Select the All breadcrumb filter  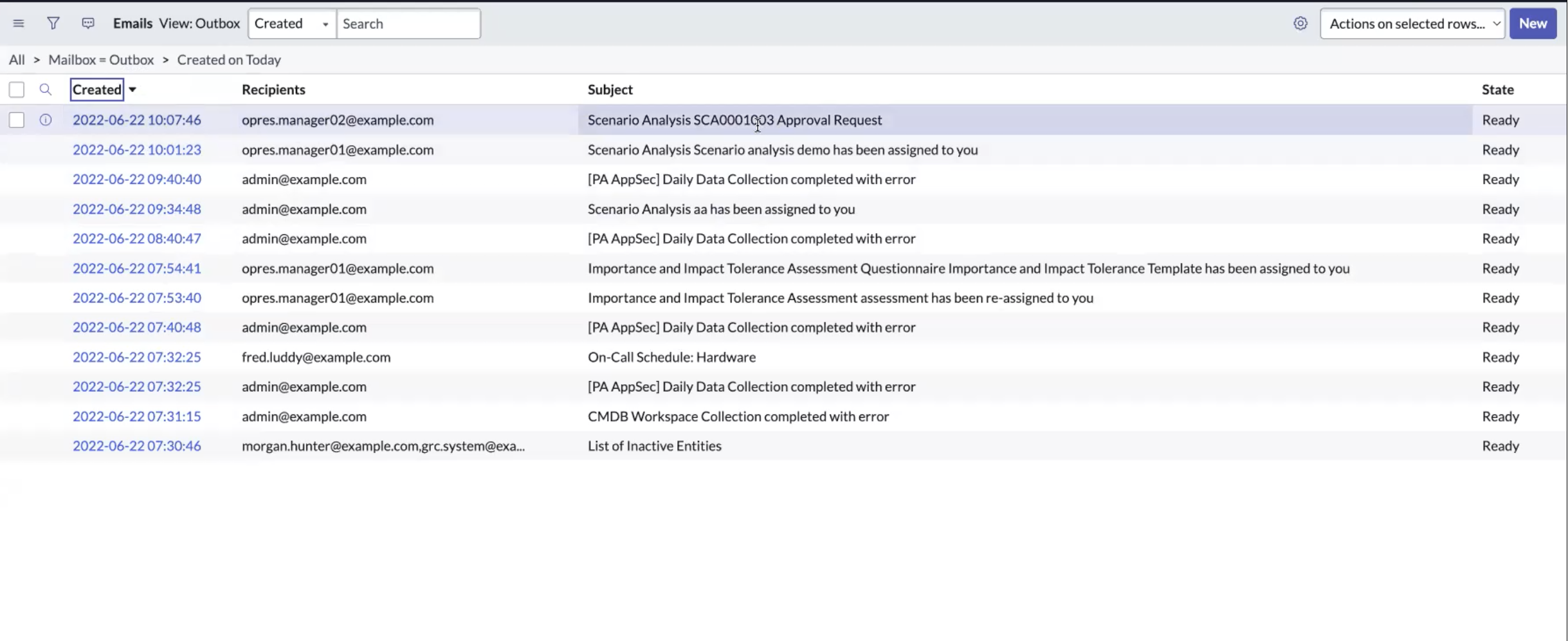[x=17, y=60]
